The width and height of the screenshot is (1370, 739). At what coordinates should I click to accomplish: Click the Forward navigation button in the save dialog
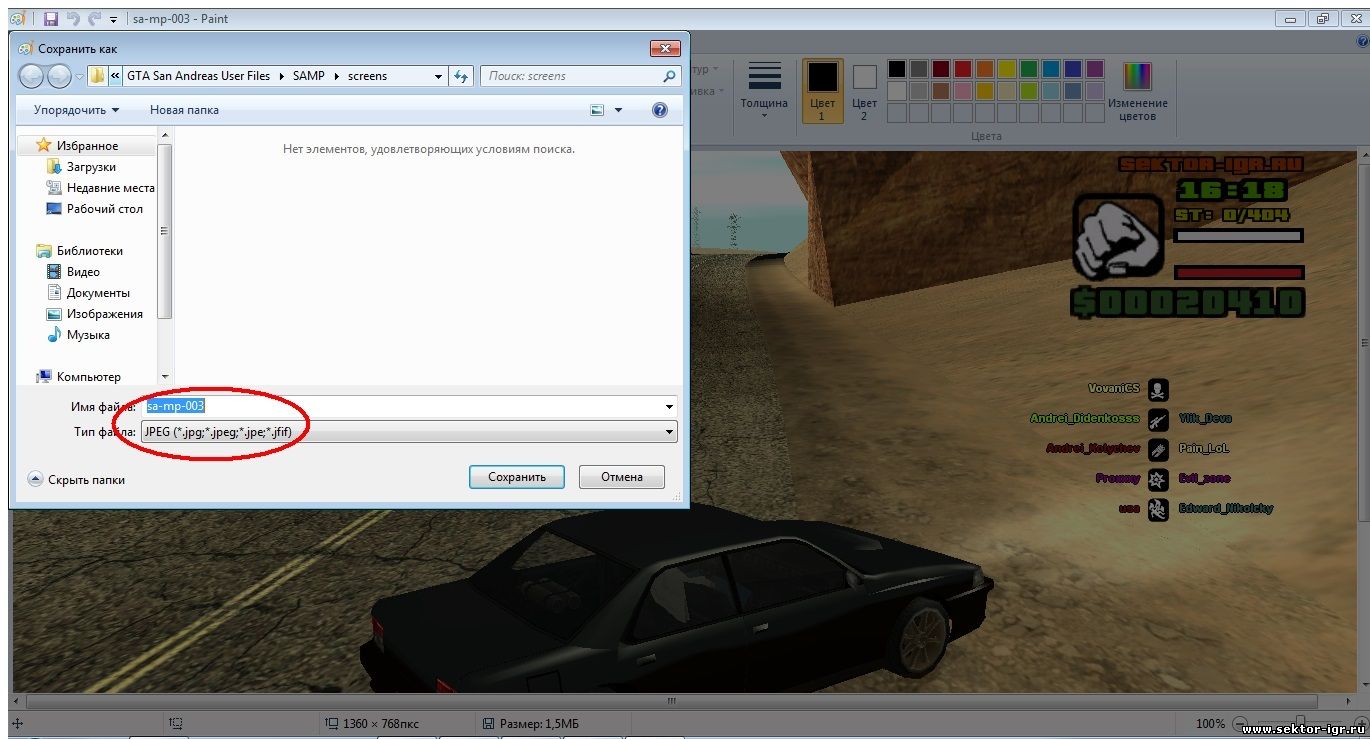[x=59, y=76]
